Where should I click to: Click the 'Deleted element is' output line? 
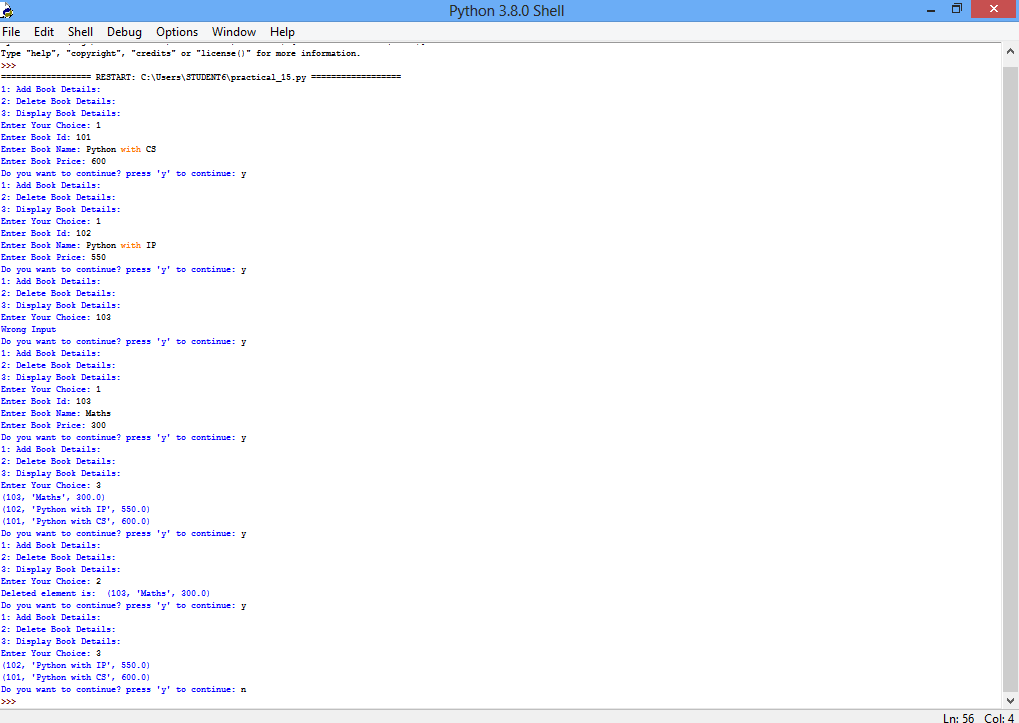(x=104, y=592)
